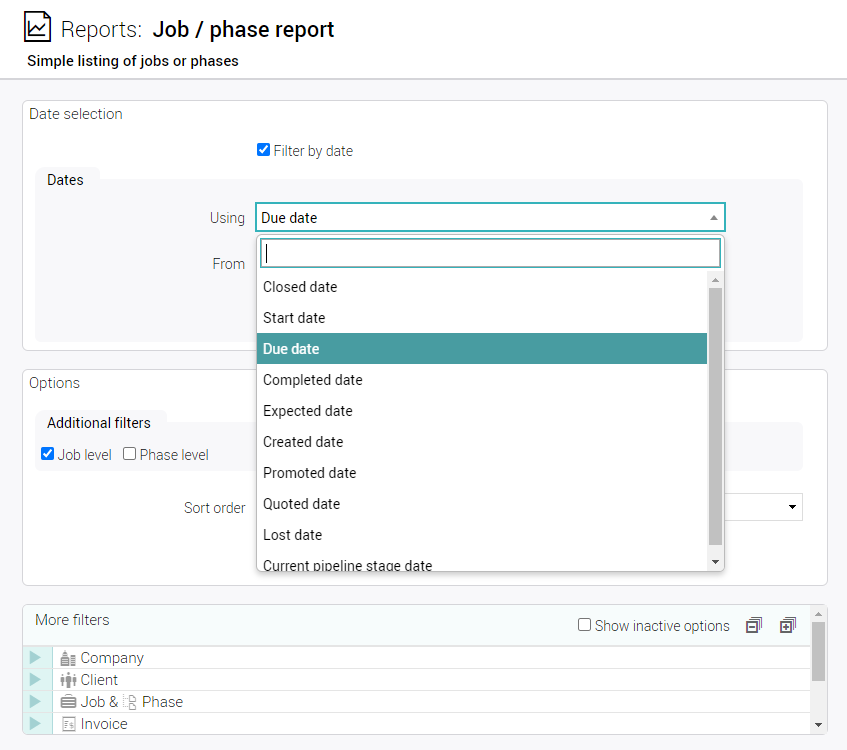This screenshot has height=750, width=847.
Task: Expand the Client filter row
Action: (x=36, y=680)
